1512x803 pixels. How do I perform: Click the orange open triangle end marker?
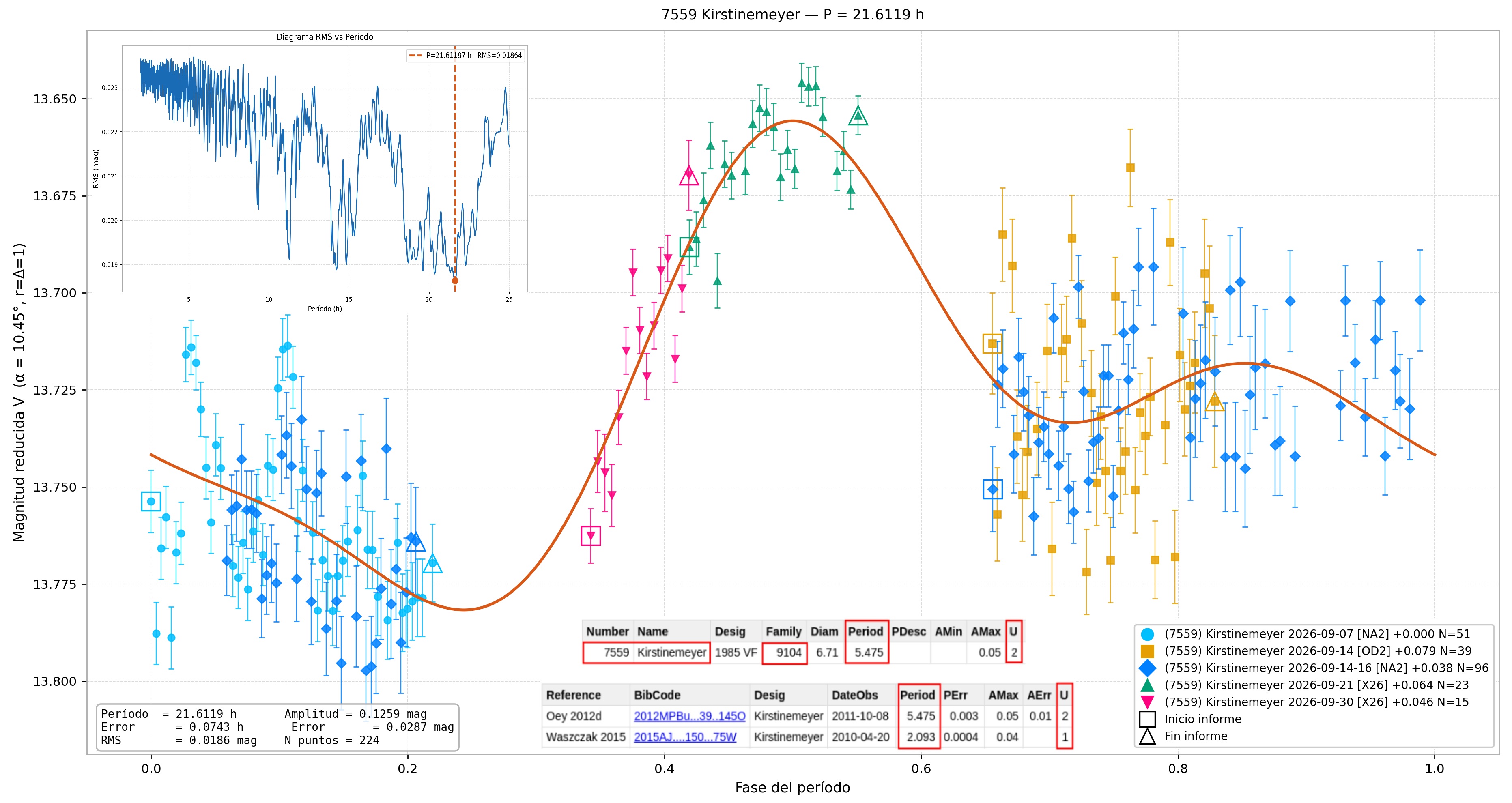(1214, 402)
